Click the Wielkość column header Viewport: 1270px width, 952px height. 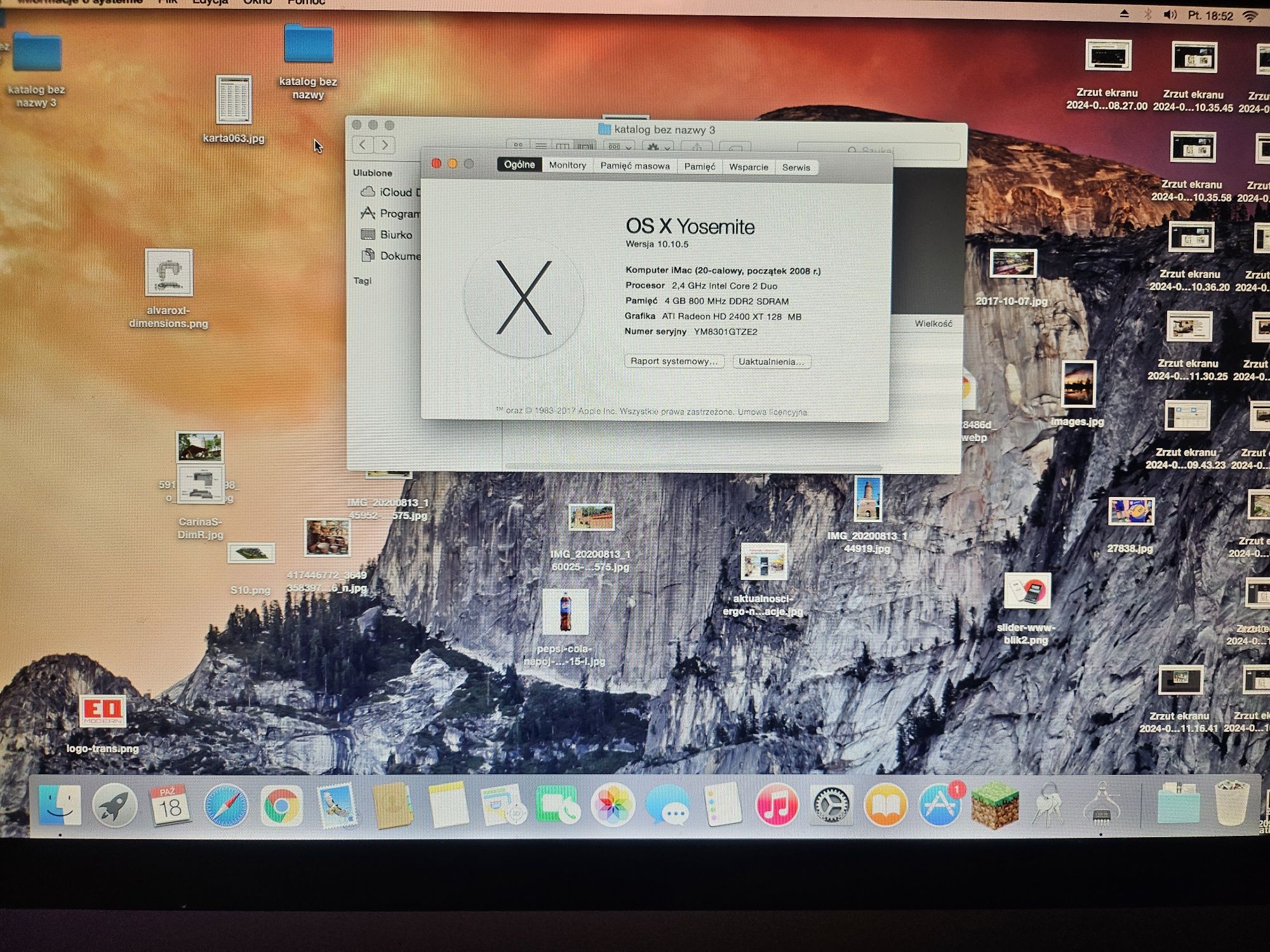pos(933,324)
